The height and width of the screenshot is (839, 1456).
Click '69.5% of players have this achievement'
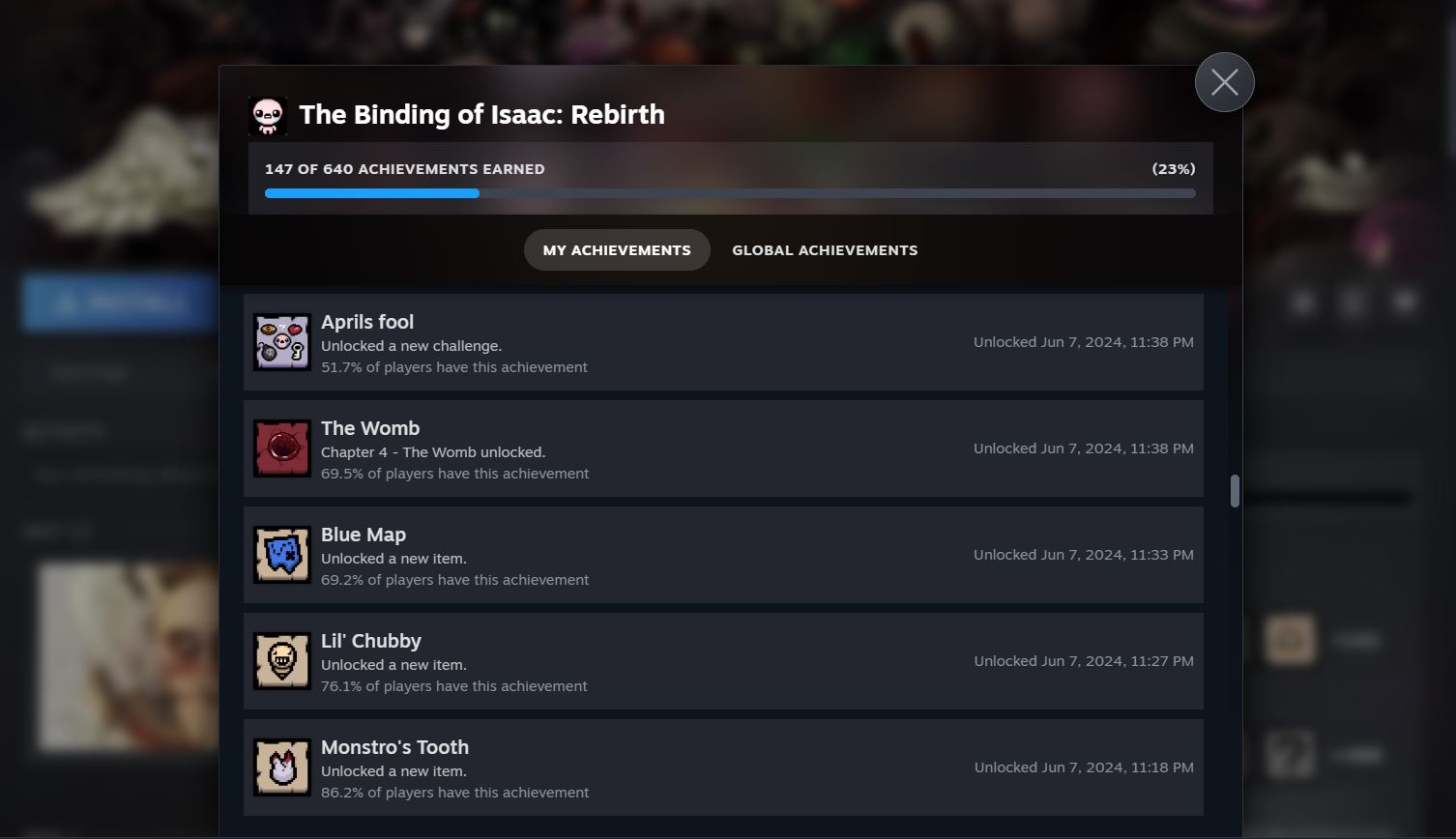(455, 474)
